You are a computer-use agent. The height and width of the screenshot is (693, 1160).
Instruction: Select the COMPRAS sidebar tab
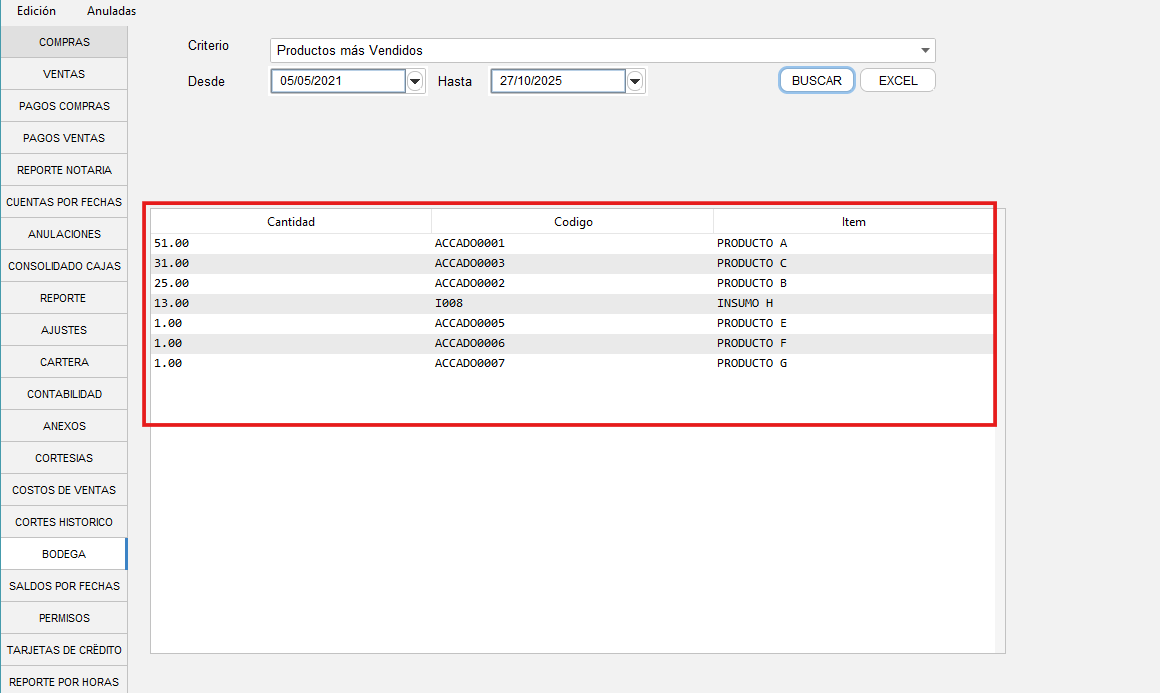tap(64, 42)
